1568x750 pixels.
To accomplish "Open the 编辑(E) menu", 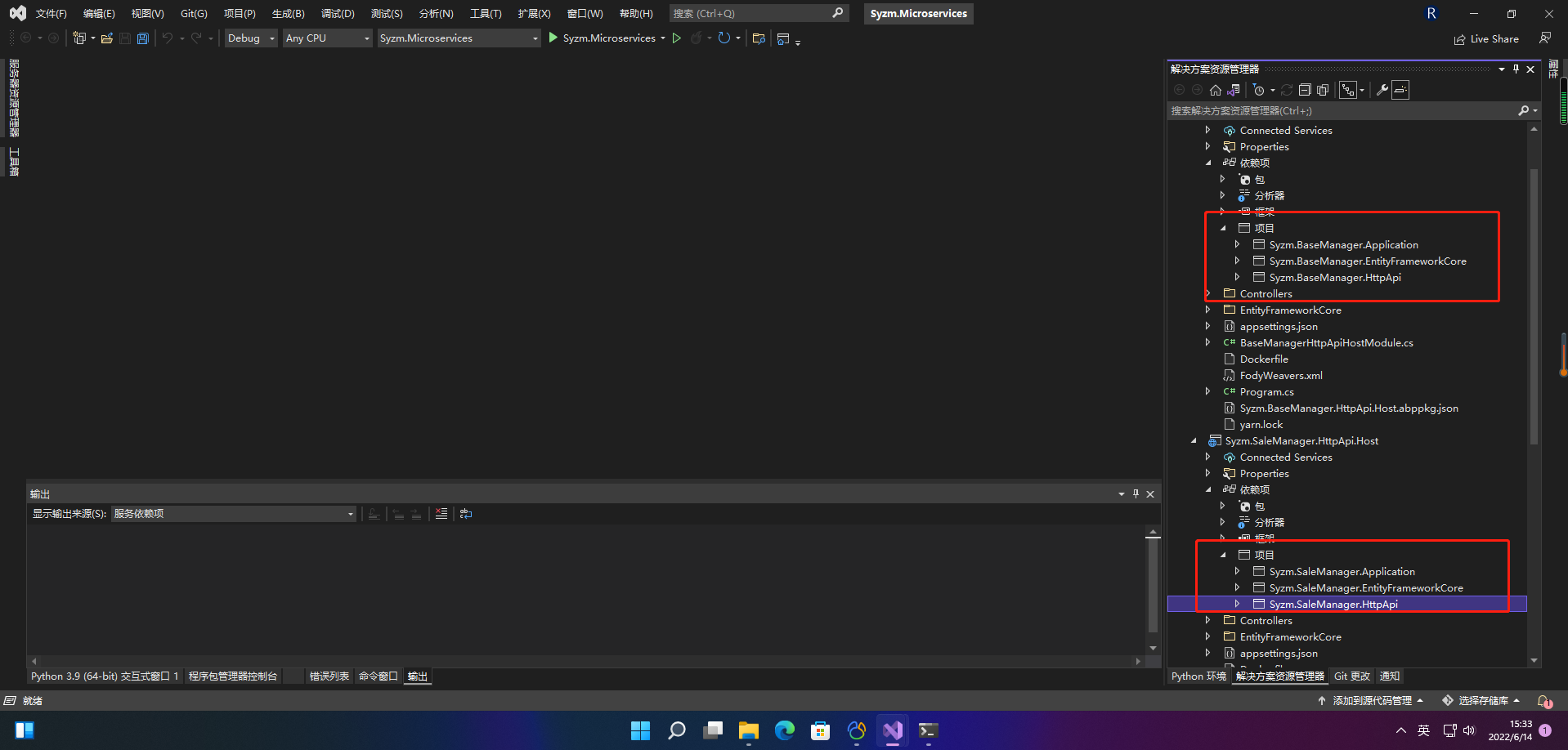I will pyautogui.click(x=99, y=14).
